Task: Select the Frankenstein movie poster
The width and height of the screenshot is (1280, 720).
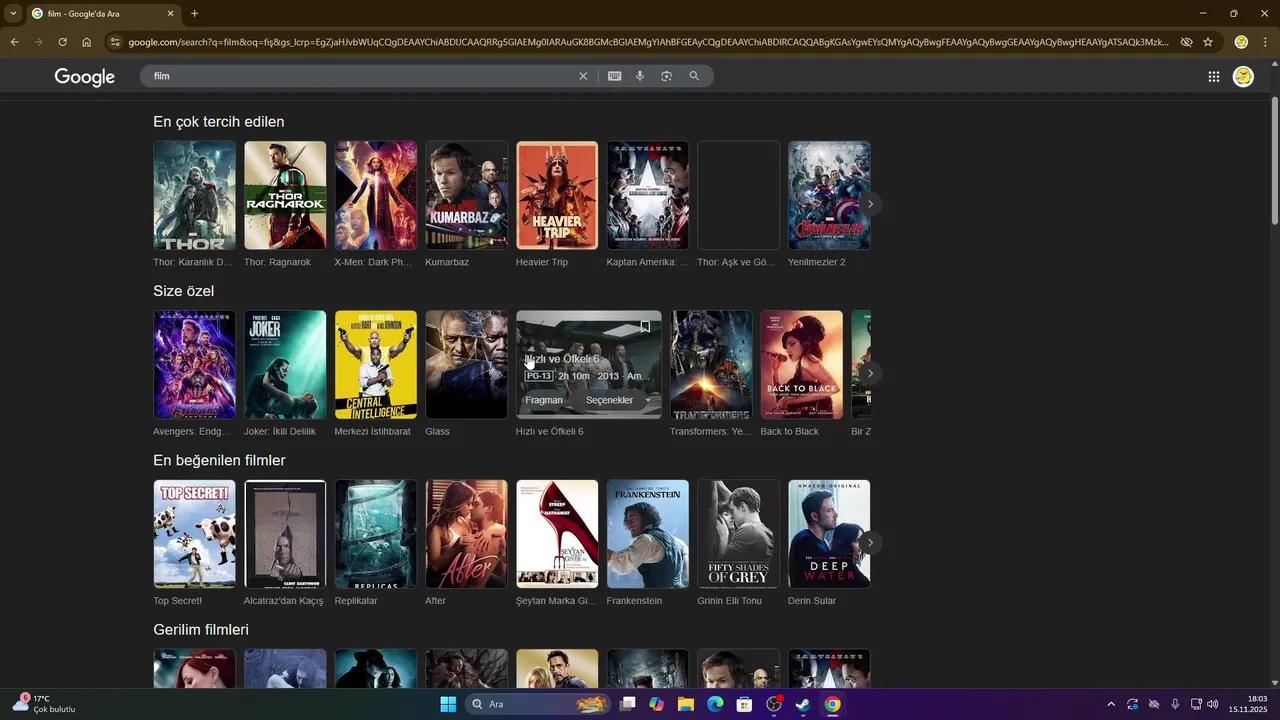Action: coord(648,534)
